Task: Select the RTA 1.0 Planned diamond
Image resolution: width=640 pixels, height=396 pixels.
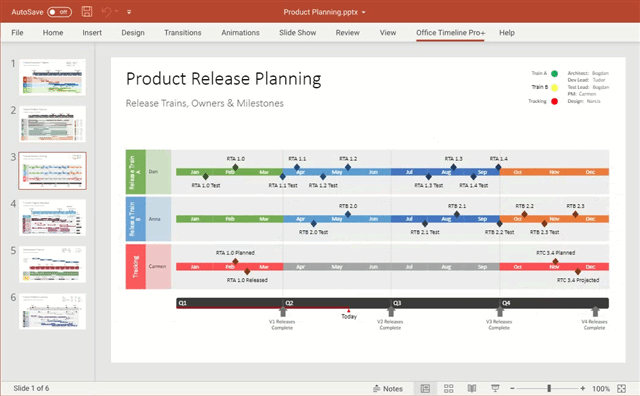Action: pyautogui.click(x=236, y=261)
